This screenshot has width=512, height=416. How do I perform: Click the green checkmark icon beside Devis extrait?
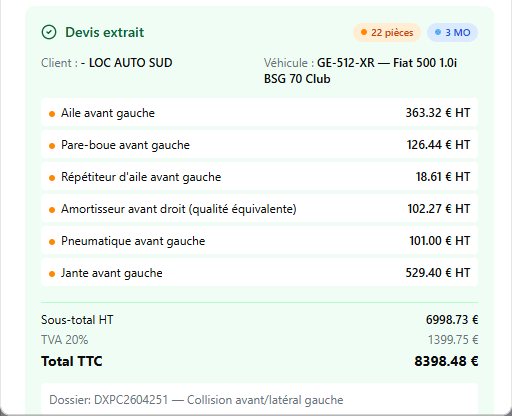[49, 32]
